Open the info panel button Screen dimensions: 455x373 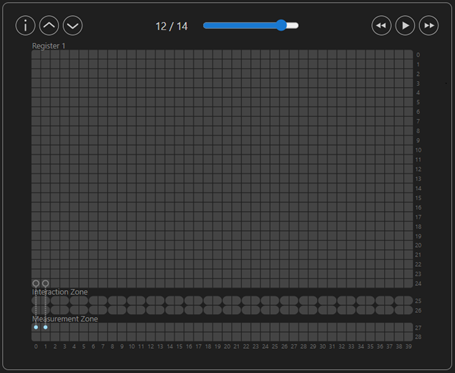point(25,26)
